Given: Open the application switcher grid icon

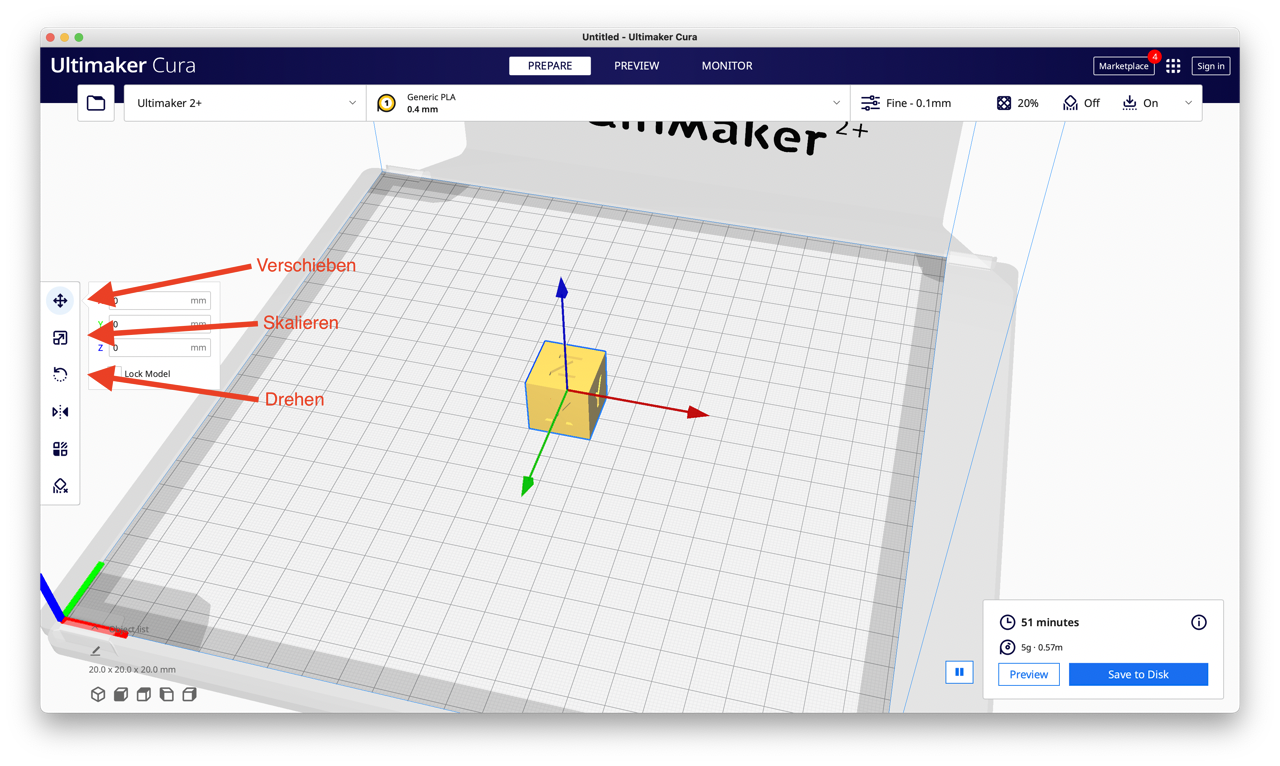Looking at the screenshot, I should pyautogui.click(x=1173, y=66).
